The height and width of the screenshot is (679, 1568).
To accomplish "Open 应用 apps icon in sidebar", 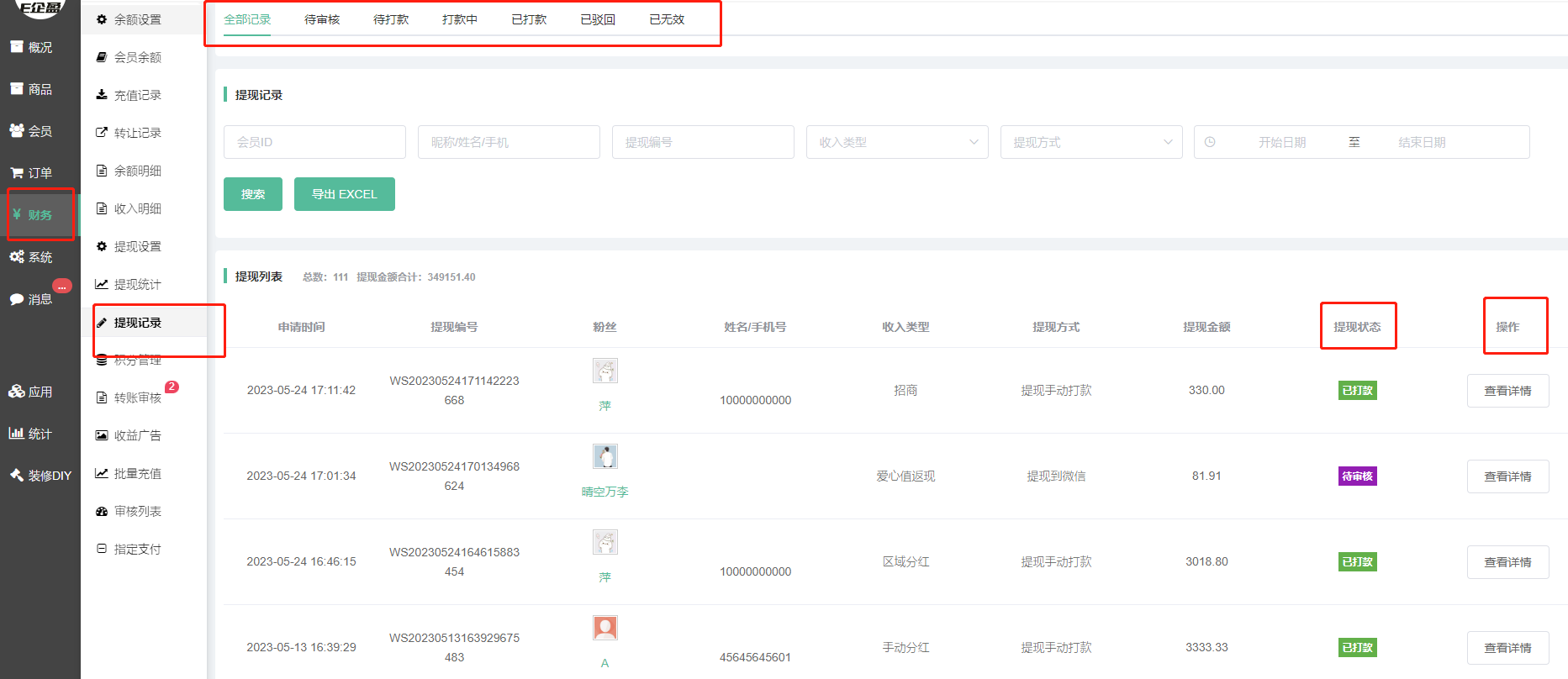I will [17, 392].
